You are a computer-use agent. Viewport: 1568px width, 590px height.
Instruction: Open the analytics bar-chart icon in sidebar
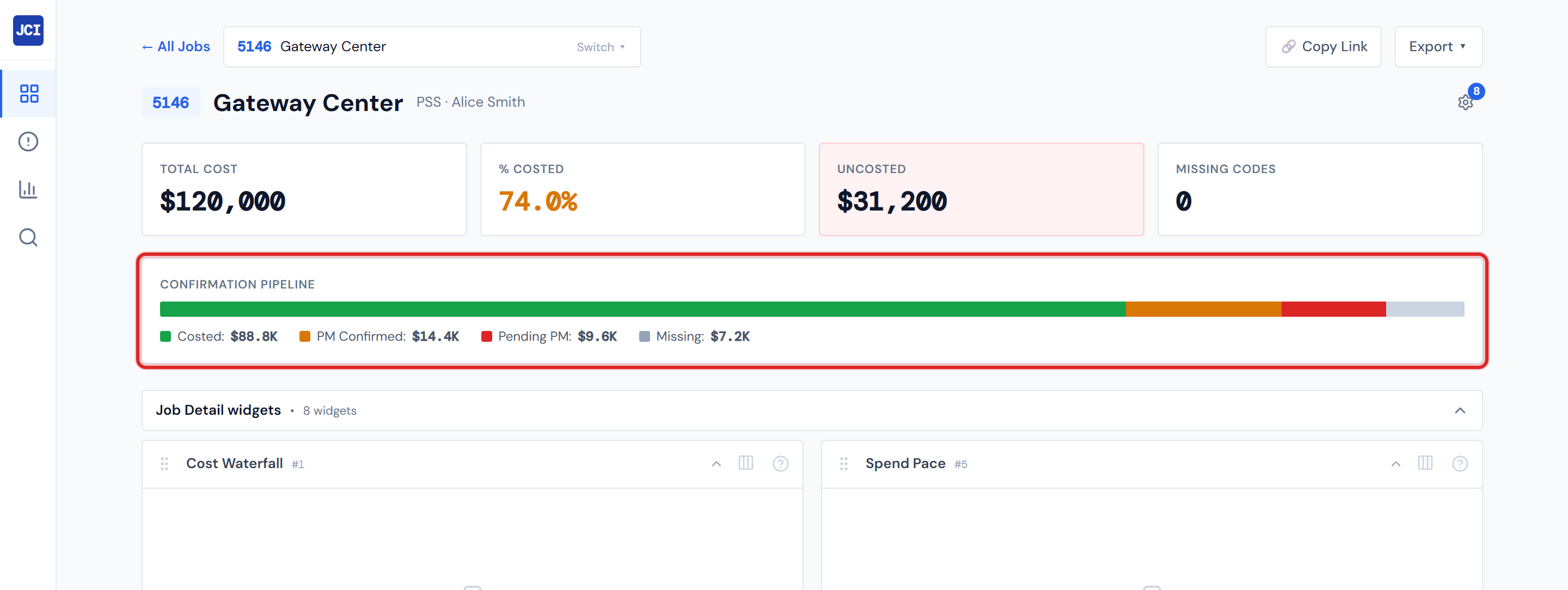(x=28, y=189)
